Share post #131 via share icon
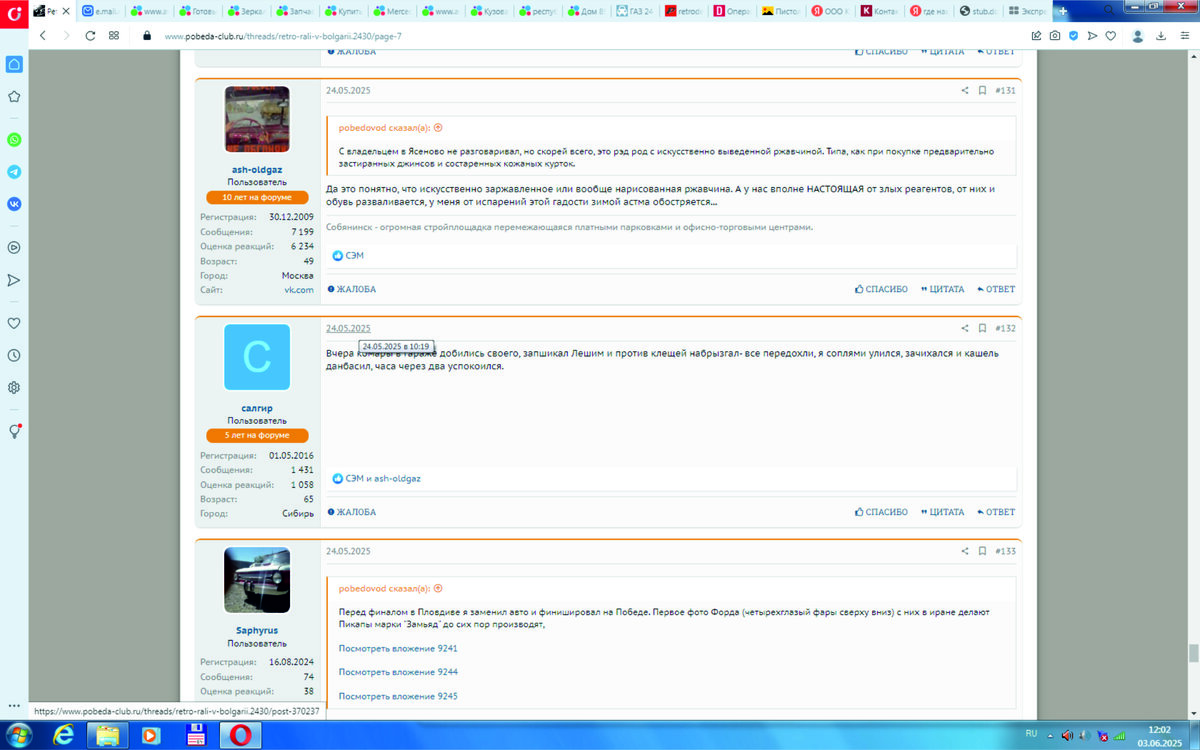 click(965, 91)
